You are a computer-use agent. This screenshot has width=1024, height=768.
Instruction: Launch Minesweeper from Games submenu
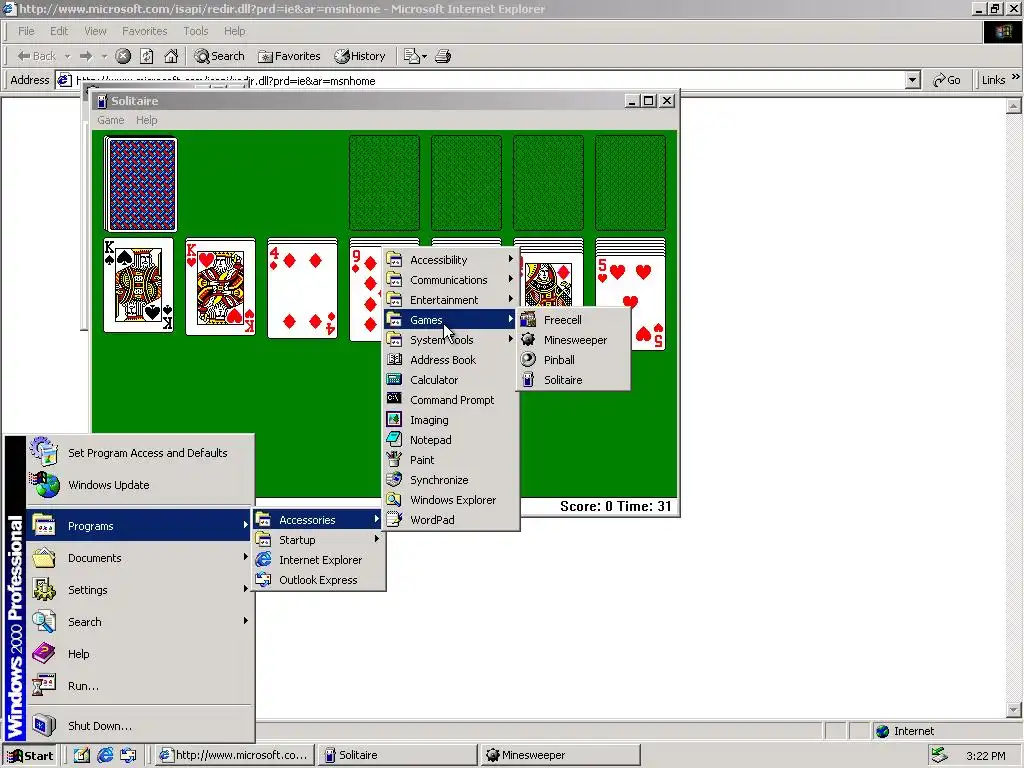click(x=573, y=340)
